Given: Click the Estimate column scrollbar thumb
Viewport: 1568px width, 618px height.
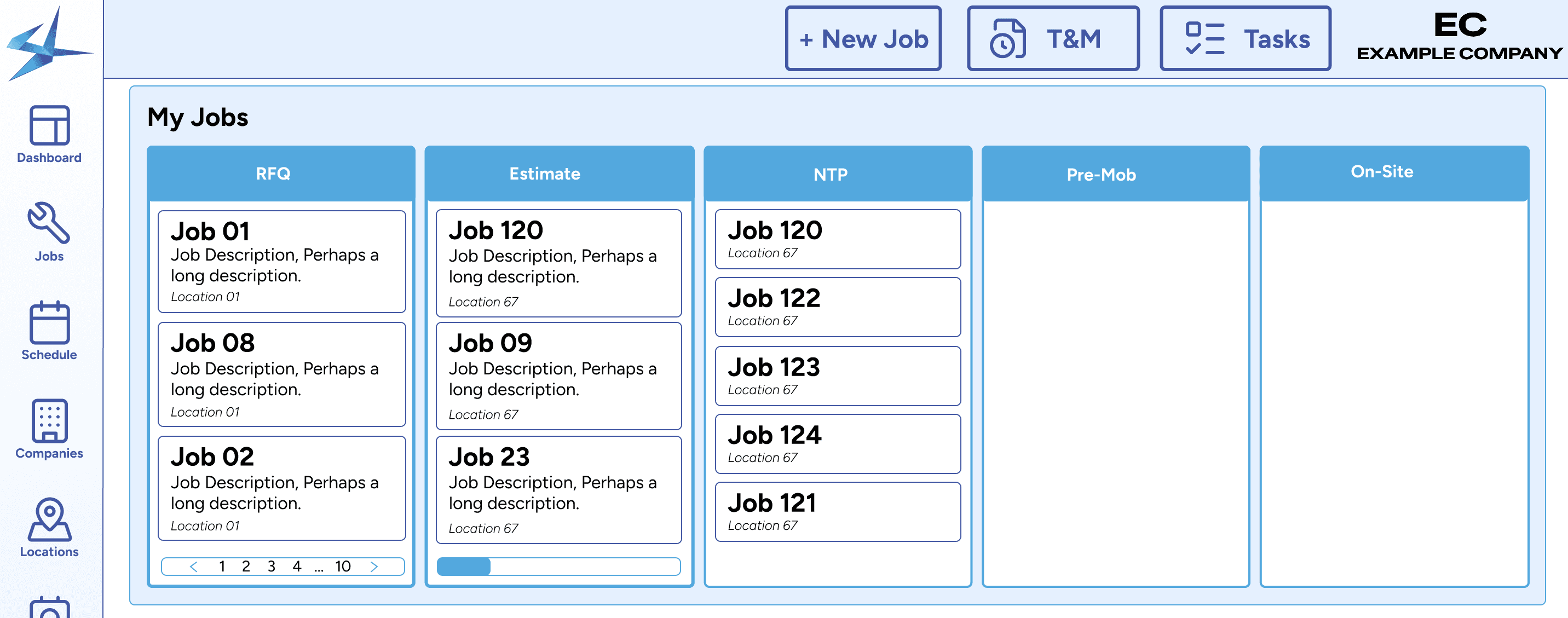Looking at the screenshot, I should [x=464, y=566].
